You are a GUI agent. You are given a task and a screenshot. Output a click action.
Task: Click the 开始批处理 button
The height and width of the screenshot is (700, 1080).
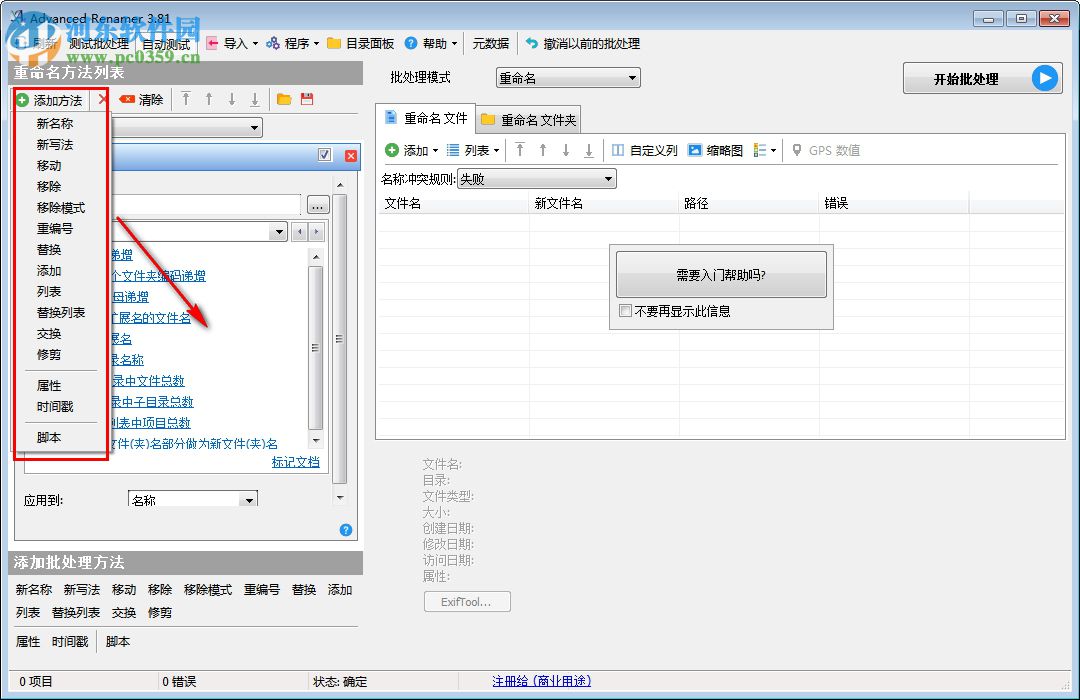click(x=981, y=78)
